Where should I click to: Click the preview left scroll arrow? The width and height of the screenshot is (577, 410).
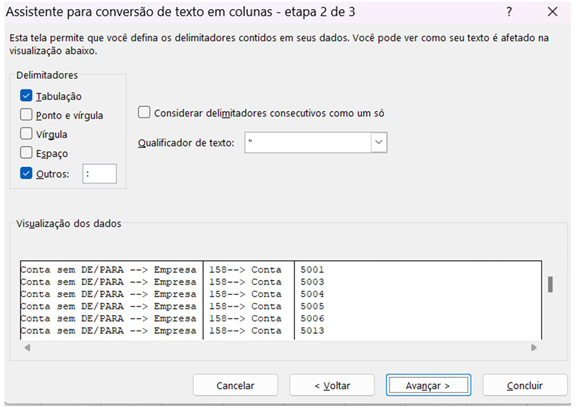27,347
